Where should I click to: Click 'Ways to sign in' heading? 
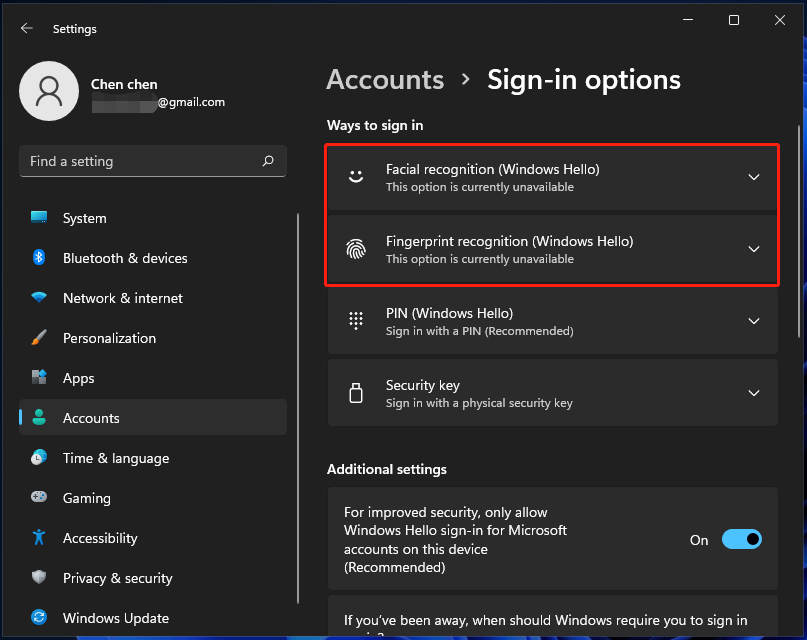point(375,126)
